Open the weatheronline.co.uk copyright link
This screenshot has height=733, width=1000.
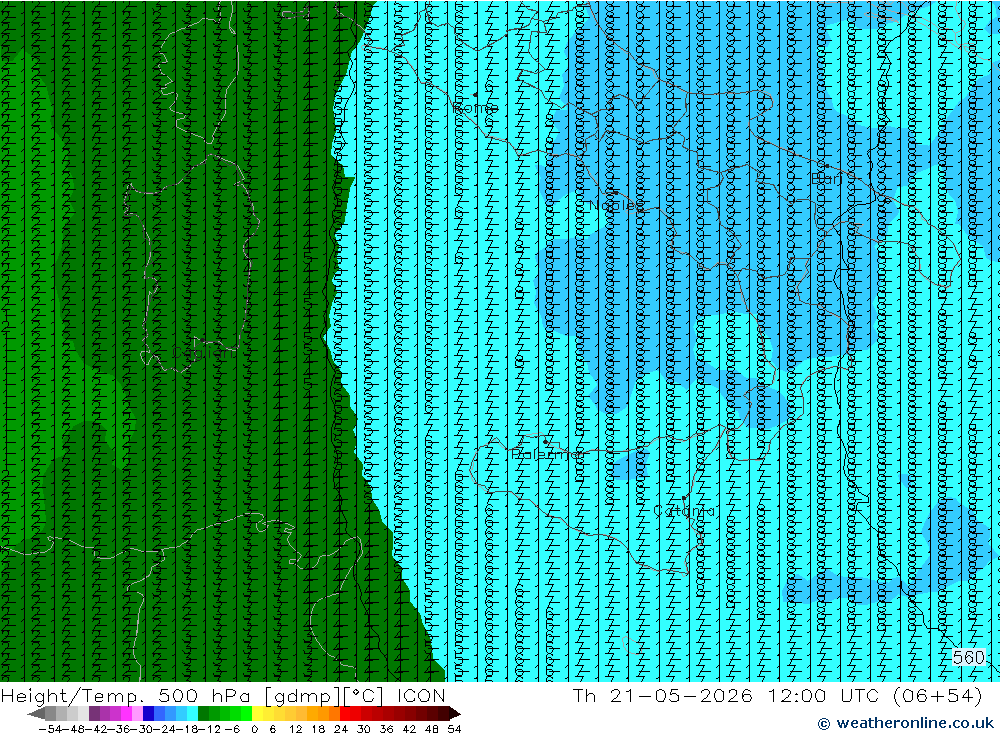tap(906, 723)
